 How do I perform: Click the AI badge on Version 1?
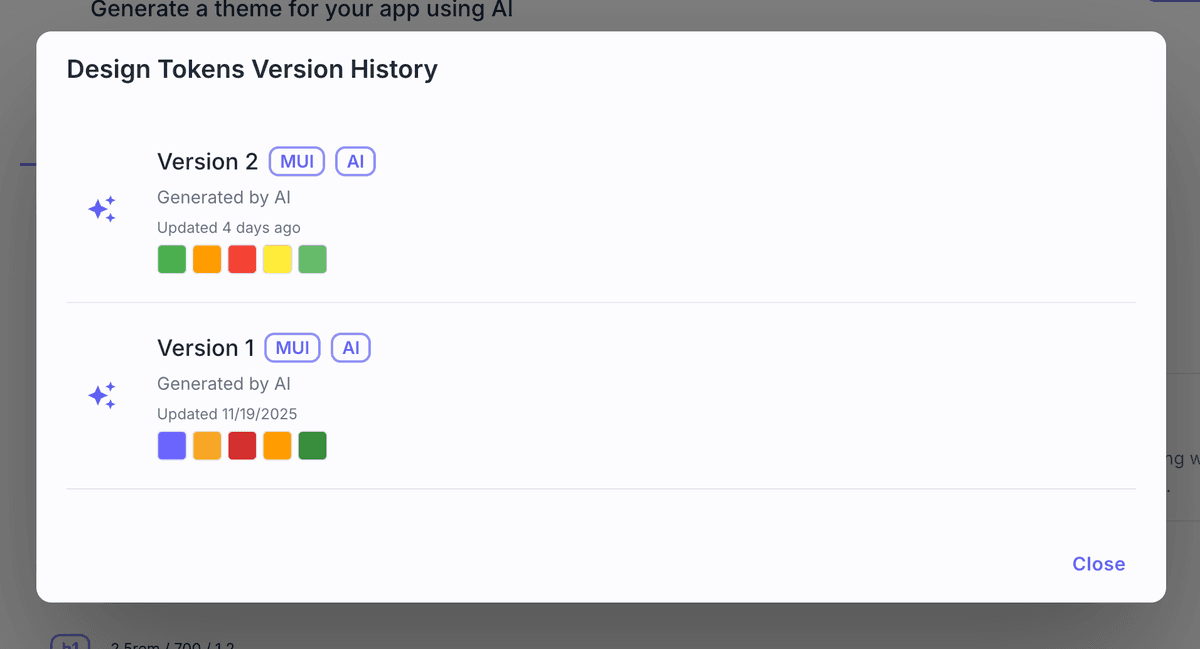tap(351, 348)
